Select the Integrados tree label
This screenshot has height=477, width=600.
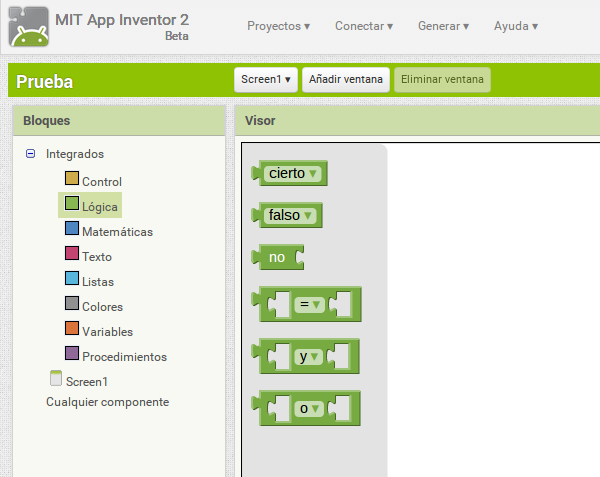(x=75, y=154)
